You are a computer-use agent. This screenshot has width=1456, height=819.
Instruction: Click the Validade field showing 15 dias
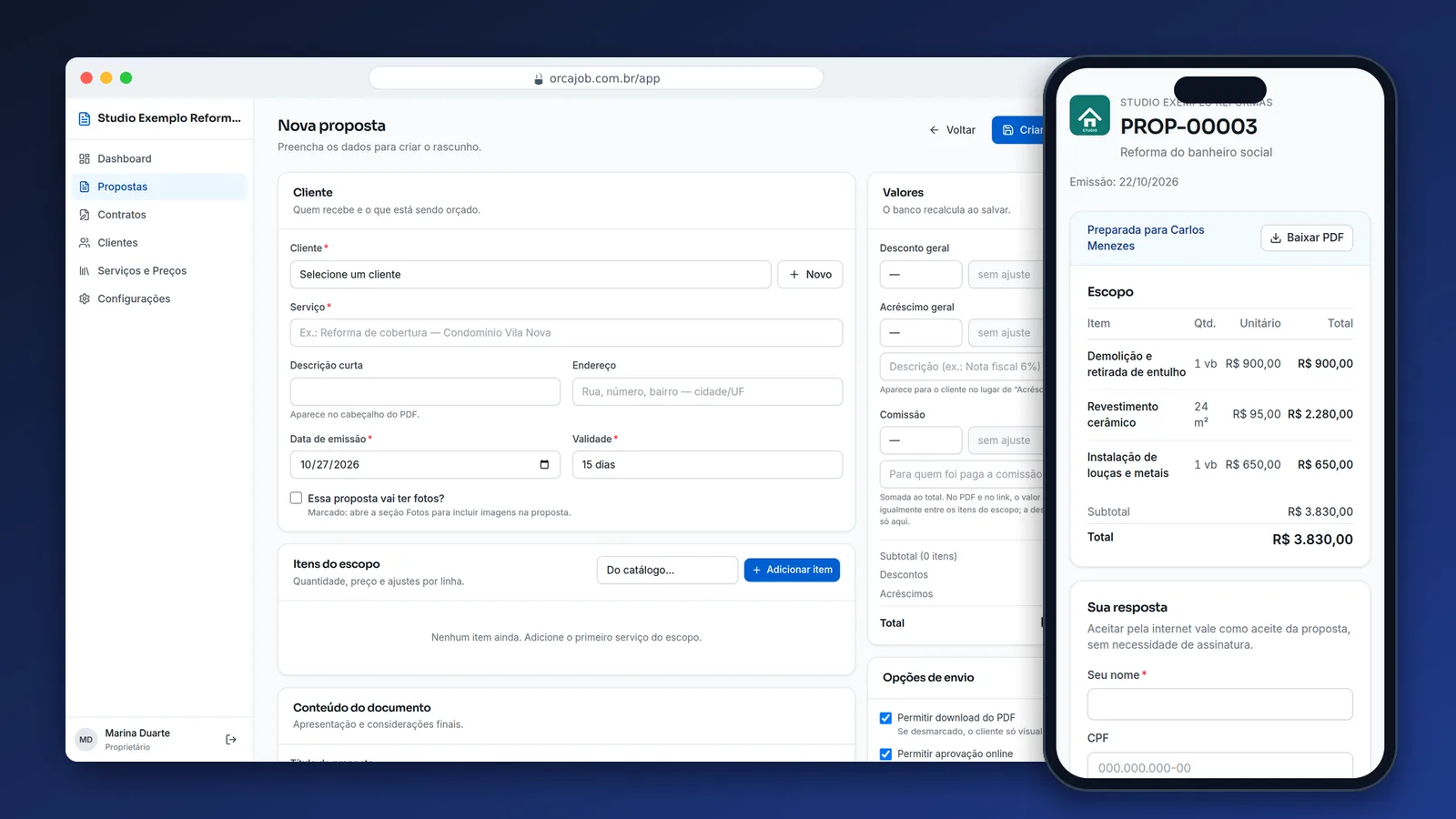point(707,465)
